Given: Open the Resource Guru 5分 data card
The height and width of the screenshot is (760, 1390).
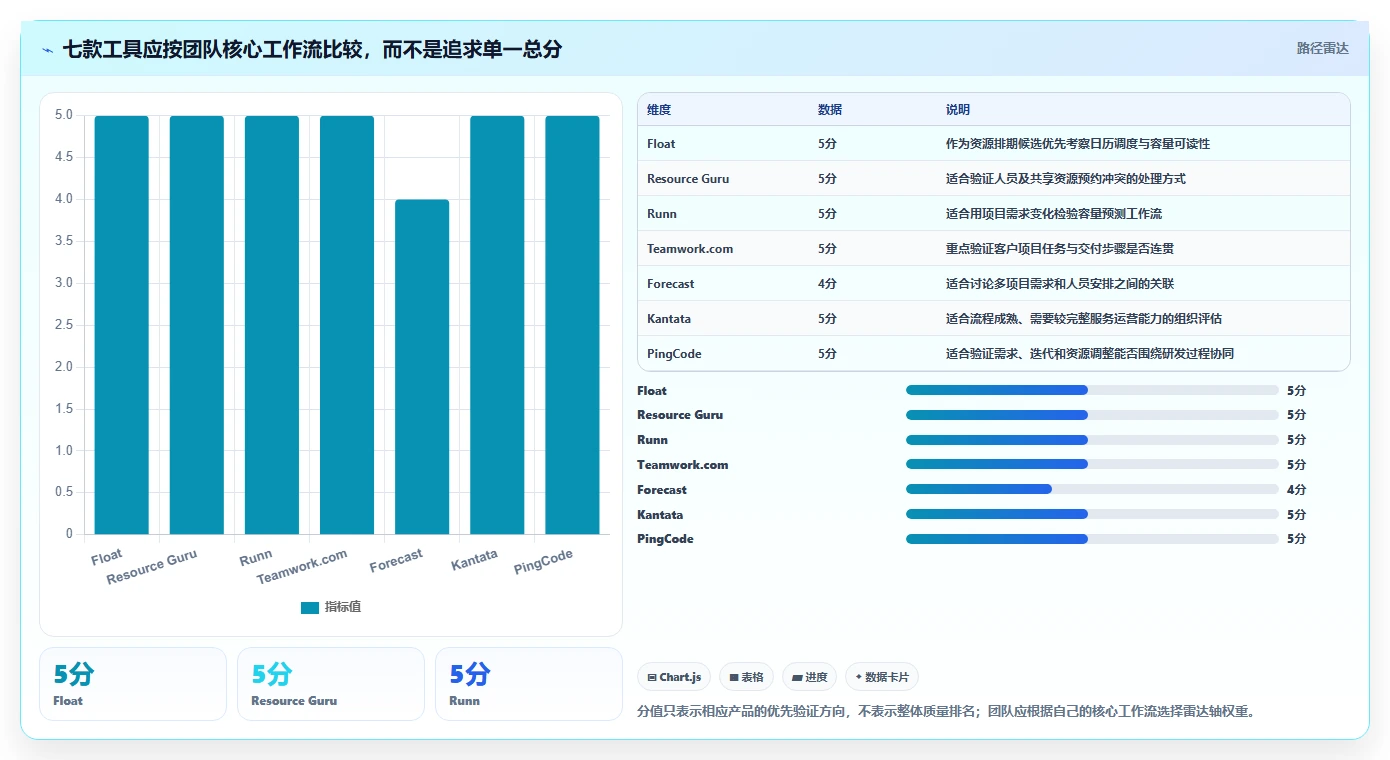Looking at the screenshot, I should pos(331,684).
